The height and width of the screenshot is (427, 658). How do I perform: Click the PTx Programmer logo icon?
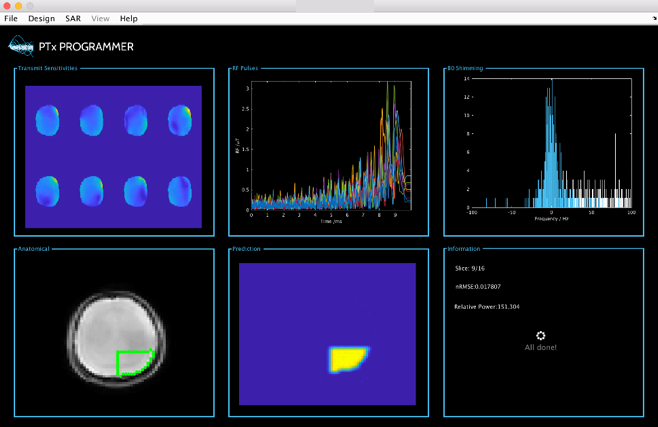pos(21,46)
